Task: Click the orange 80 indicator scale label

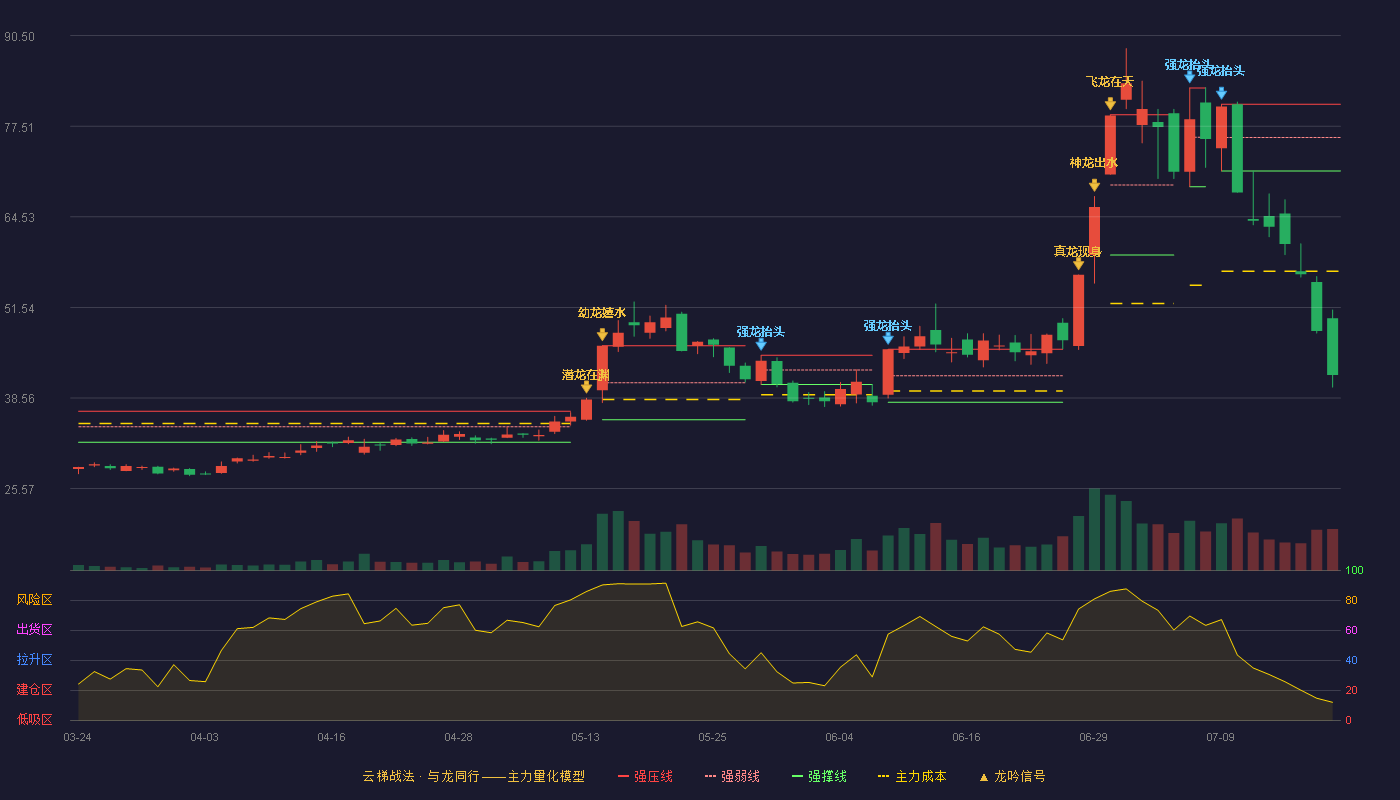Action: point(1351,600)
